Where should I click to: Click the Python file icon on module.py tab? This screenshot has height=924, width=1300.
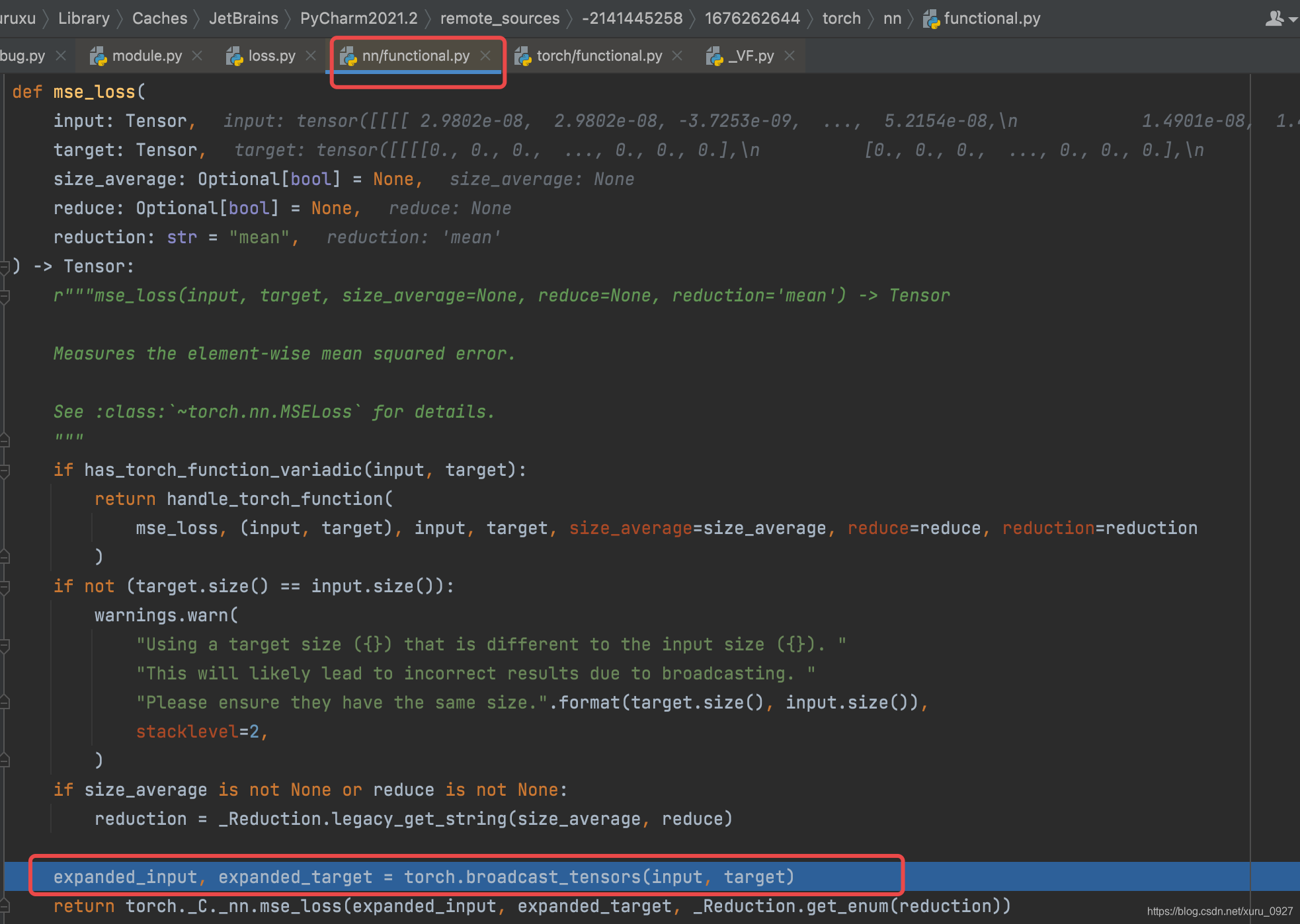[98, 57]
